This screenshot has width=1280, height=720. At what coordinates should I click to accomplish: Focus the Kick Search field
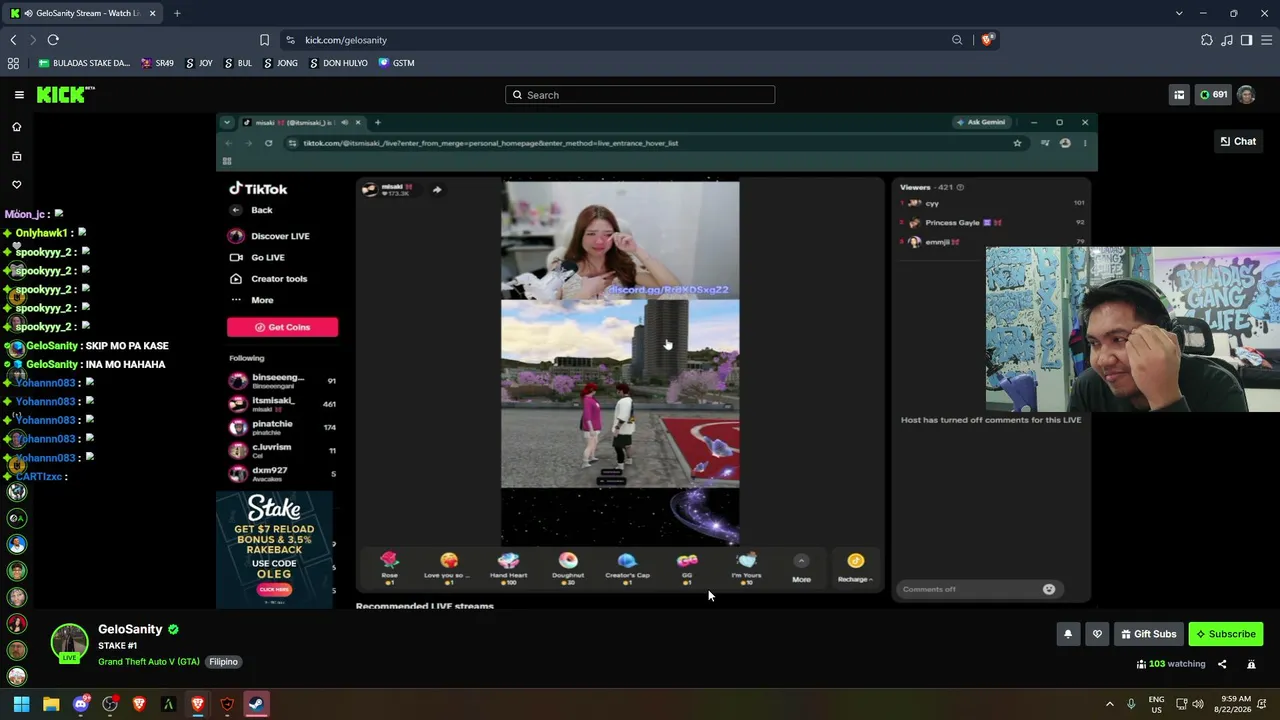[640, 95]
